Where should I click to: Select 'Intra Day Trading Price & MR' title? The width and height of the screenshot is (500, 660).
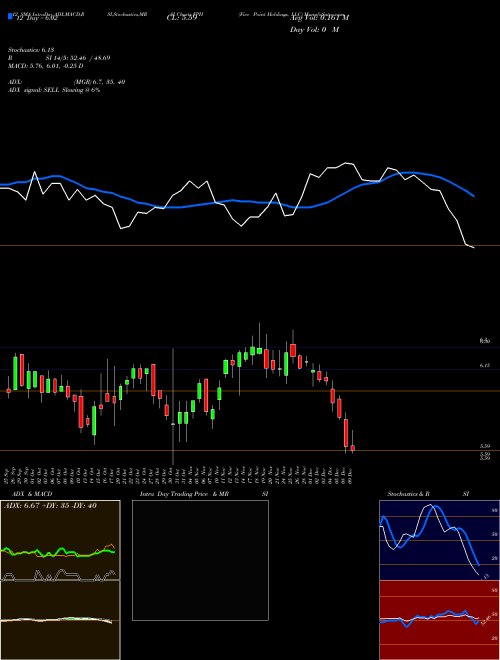coord(184,494)
